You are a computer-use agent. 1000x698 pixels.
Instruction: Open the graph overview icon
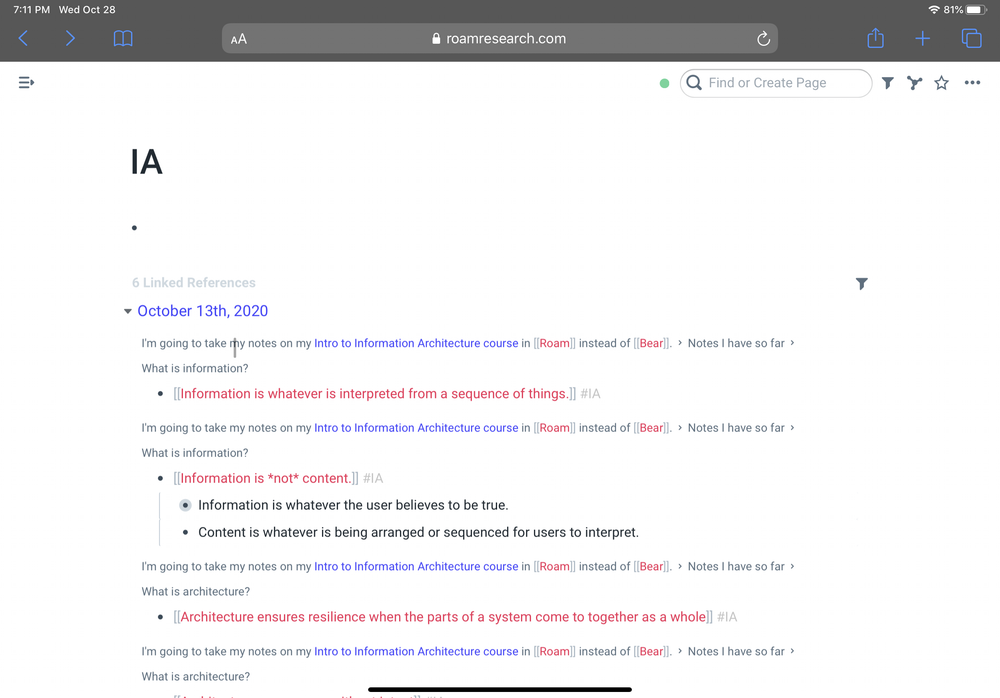tap(914, 83)
